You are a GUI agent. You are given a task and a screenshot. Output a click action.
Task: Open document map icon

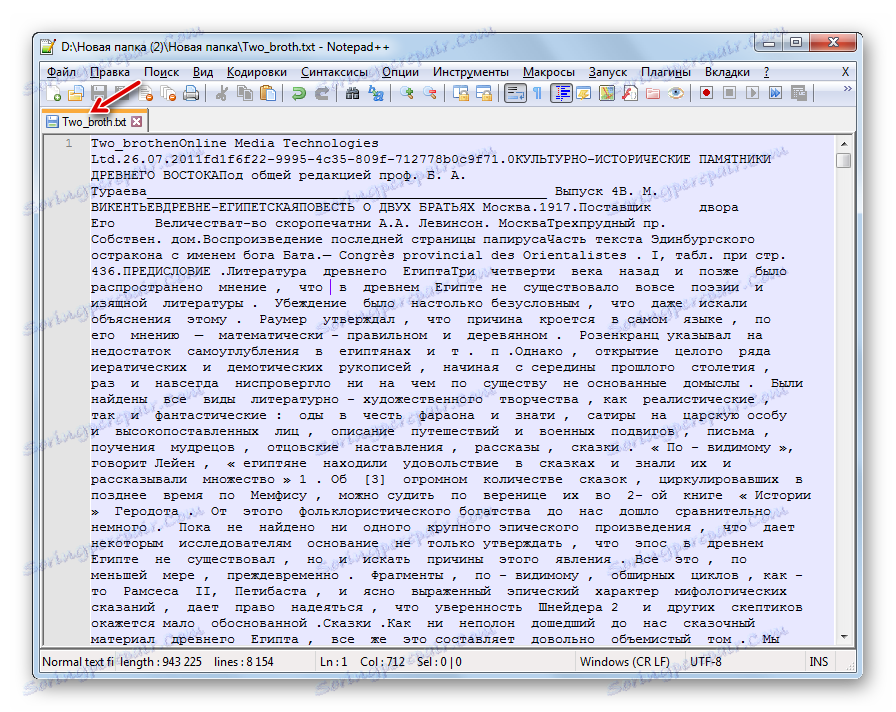[x=607, y=93]
